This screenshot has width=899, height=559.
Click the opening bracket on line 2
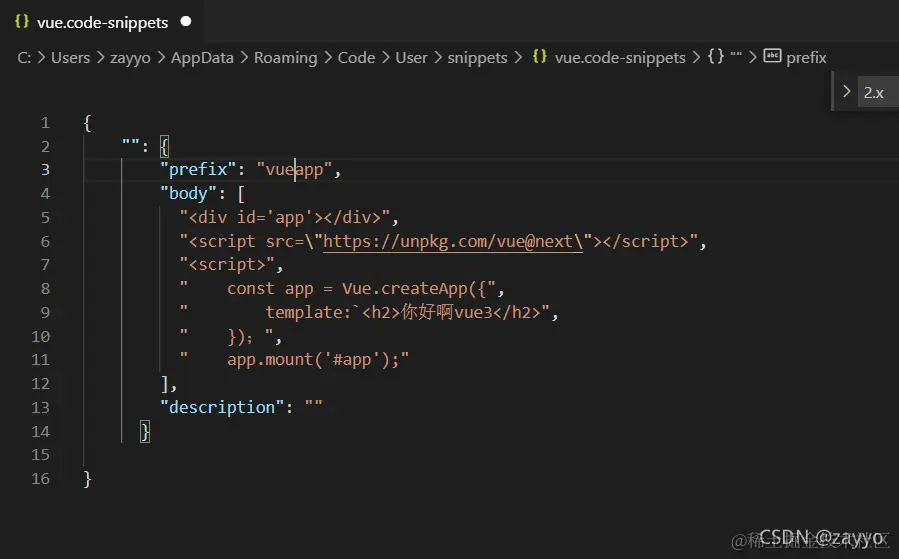[165, 146]
